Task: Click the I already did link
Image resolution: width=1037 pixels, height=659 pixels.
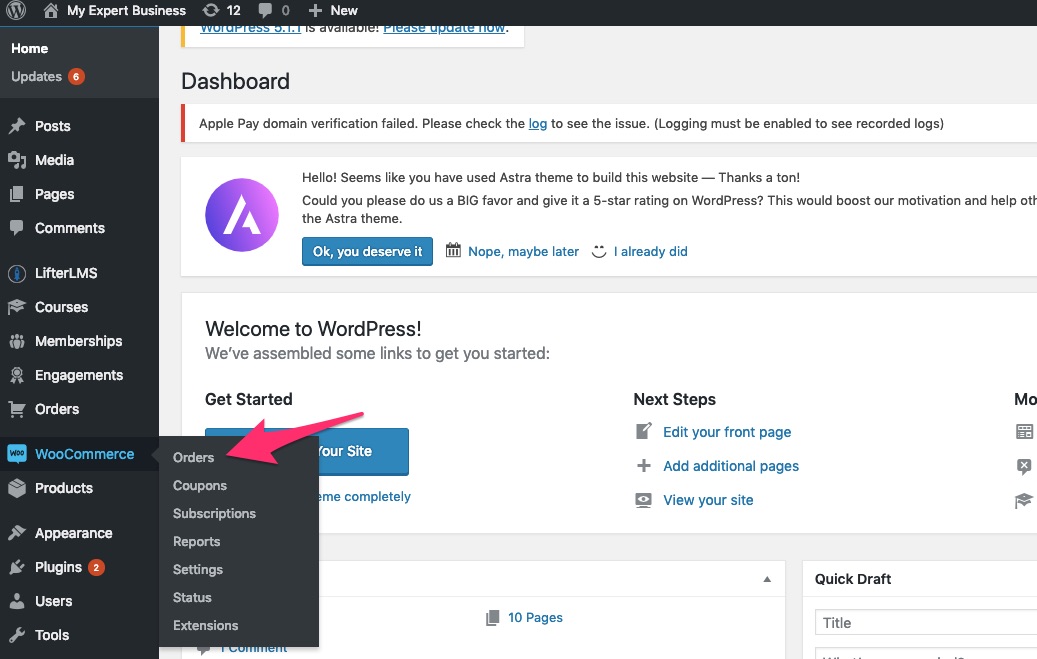Action: tap(651, 251)
